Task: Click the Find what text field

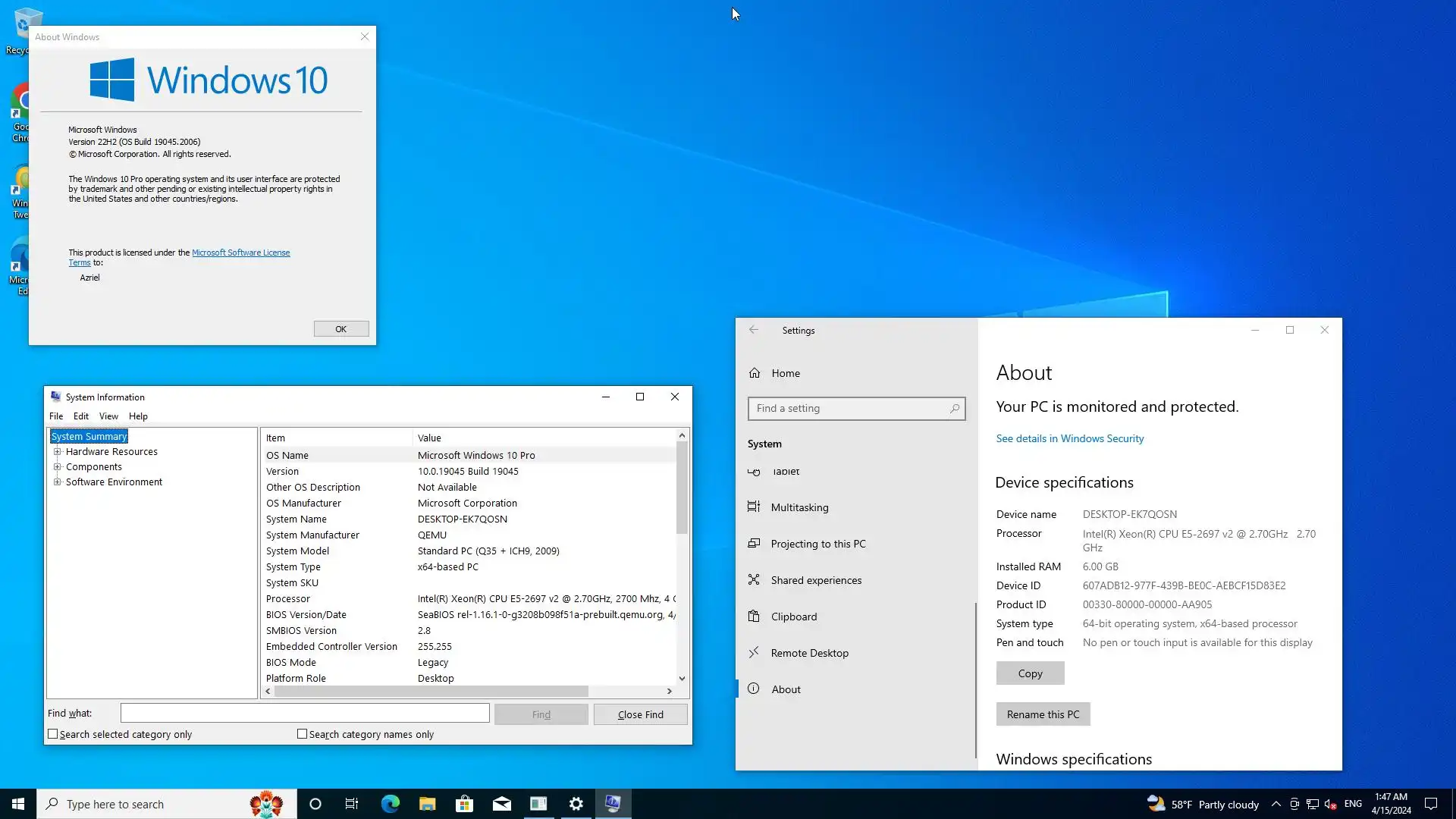Action: click(x=304, y=713)
